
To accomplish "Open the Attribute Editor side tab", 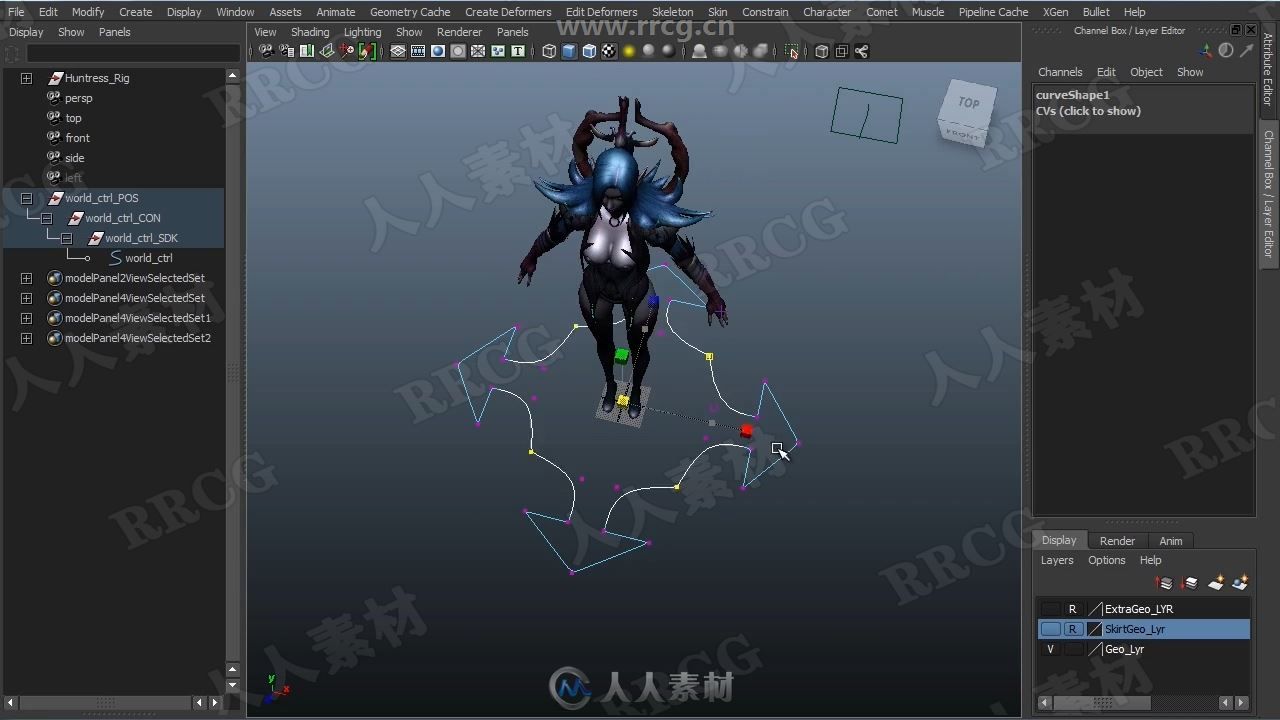I will click(x=1268, y=69).
